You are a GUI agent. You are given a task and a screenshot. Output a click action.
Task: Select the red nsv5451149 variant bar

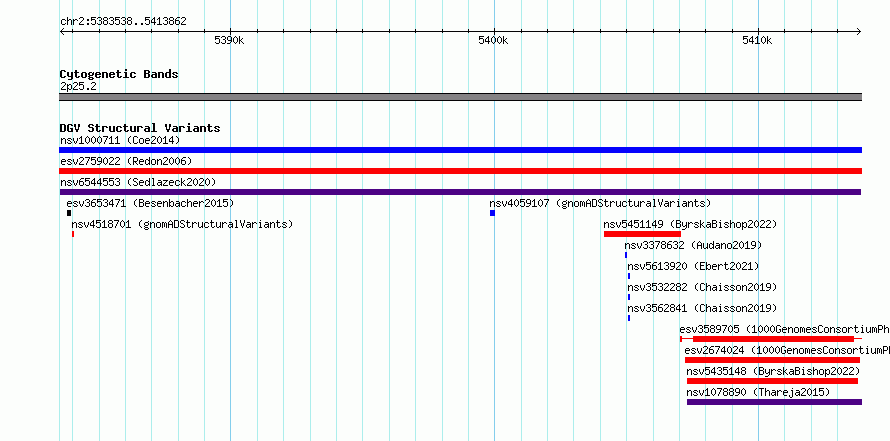(642, 234)
